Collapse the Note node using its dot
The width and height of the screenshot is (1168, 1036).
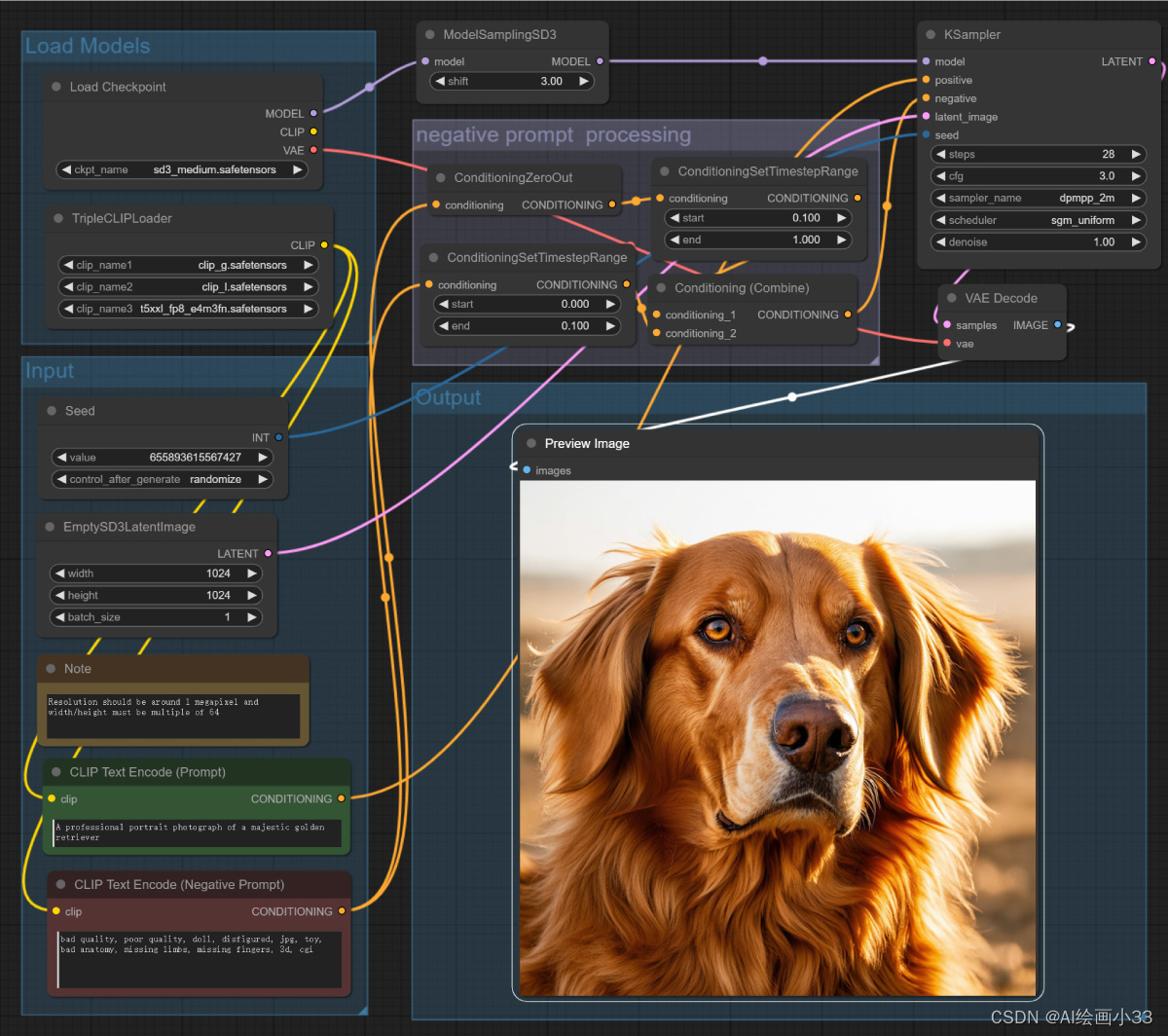51,669
